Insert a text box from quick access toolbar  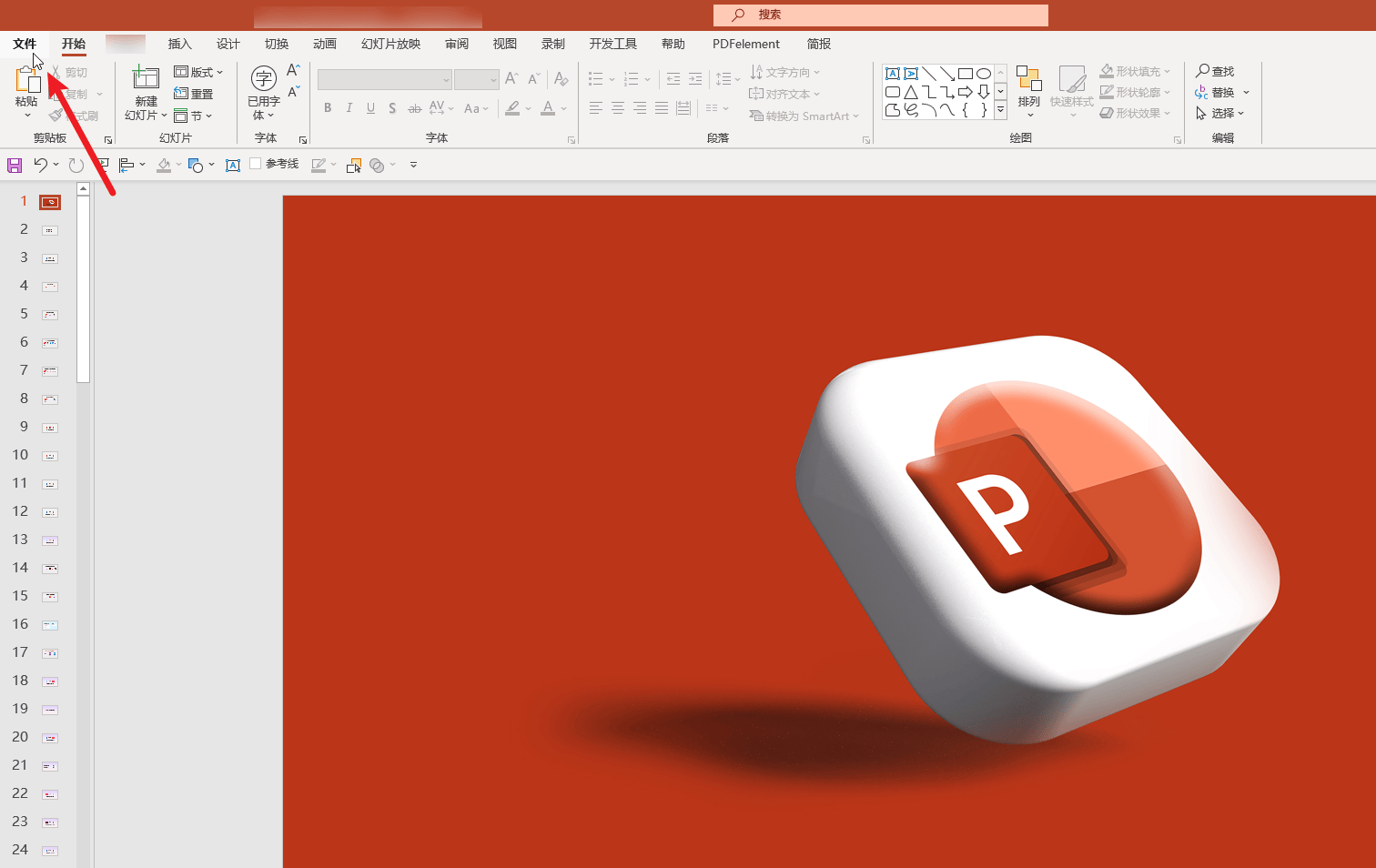(233, 165)
